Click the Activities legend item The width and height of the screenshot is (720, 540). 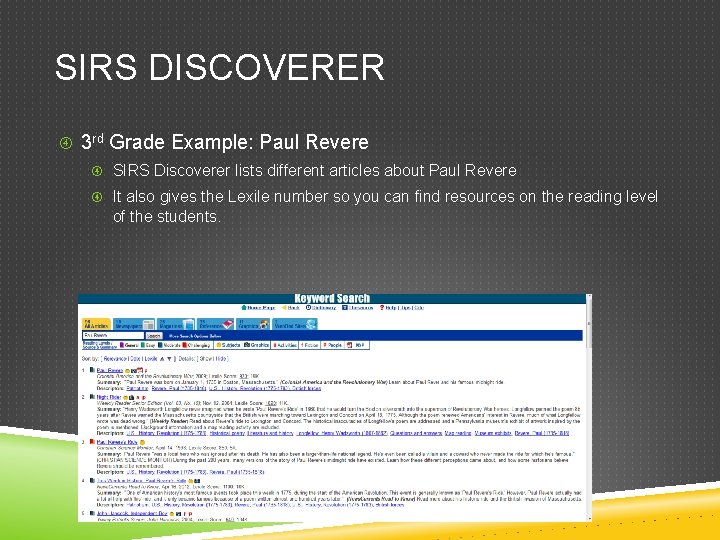[x=285, y=345]
